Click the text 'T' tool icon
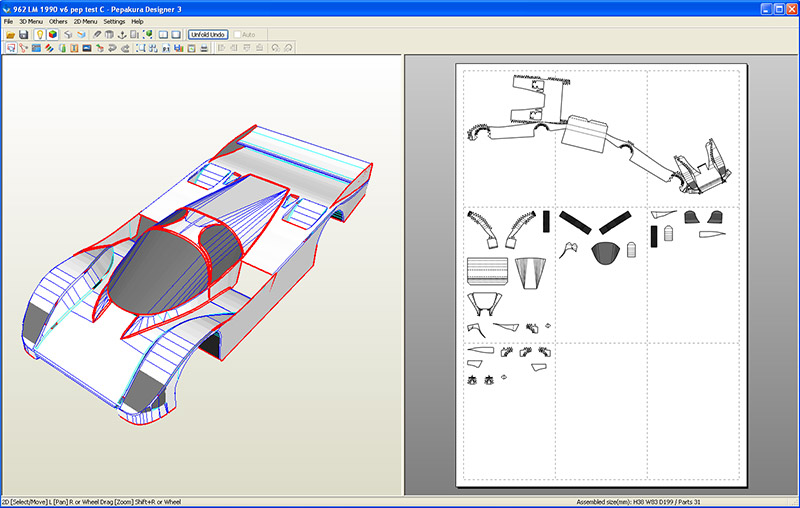Screen dimensions: 800x508 tap(74, 48)
